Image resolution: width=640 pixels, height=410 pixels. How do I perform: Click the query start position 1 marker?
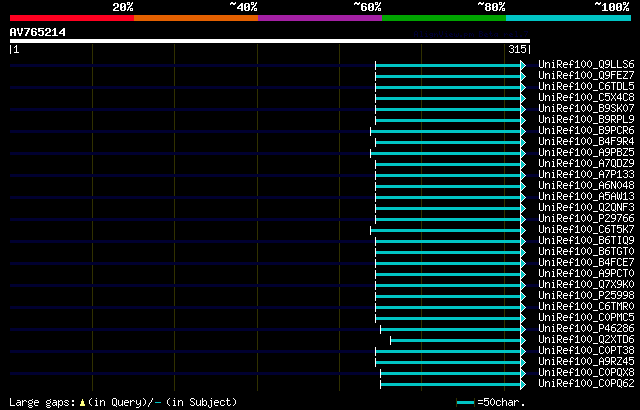[14, 49]
